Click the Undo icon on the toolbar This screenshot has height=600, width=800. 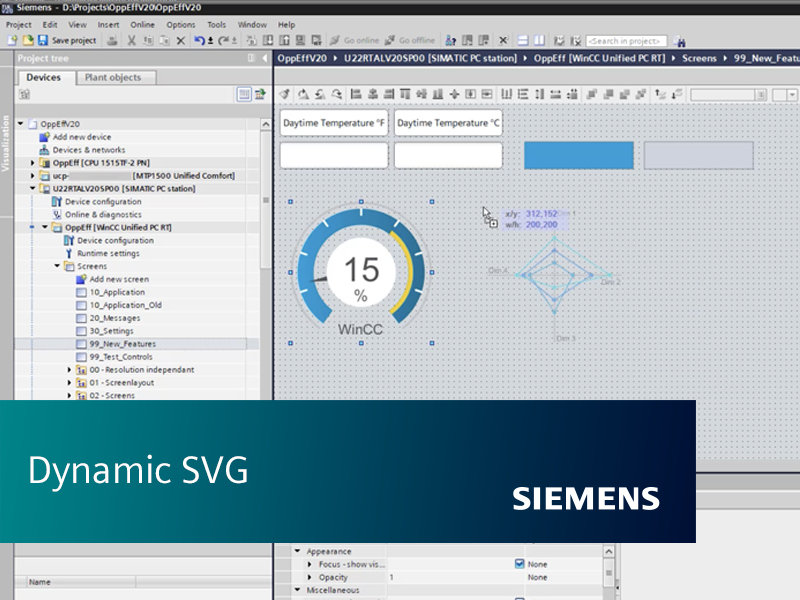tap(199, 39)
